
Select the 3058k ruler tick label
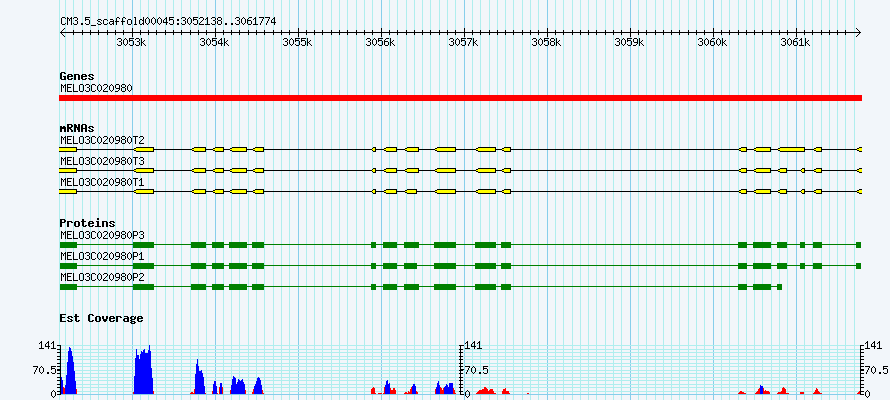pyautogui.click(x=547, y=43)
